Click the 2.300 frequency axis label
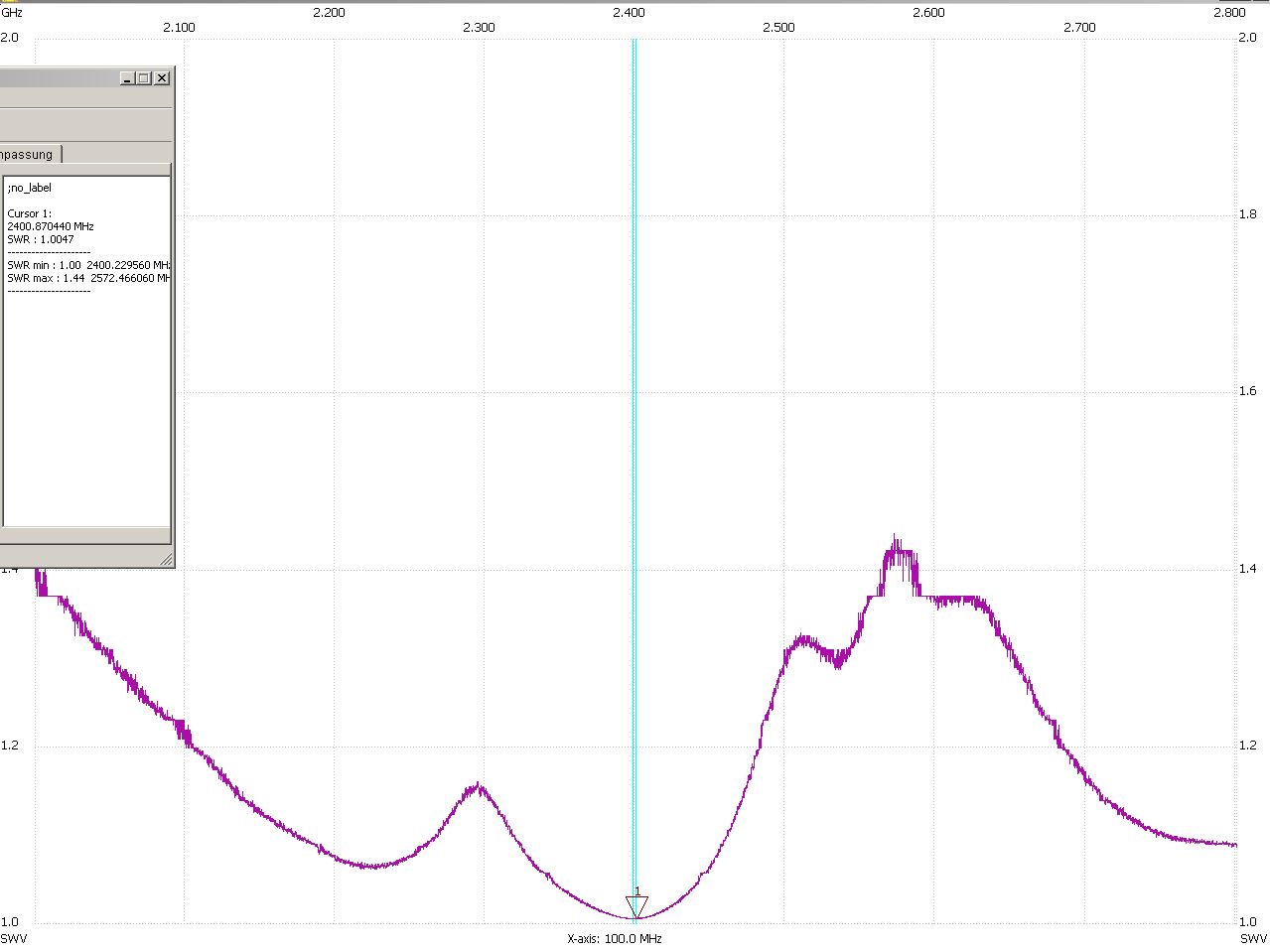Screen dimensions: 1270x952 pos(479,27)
